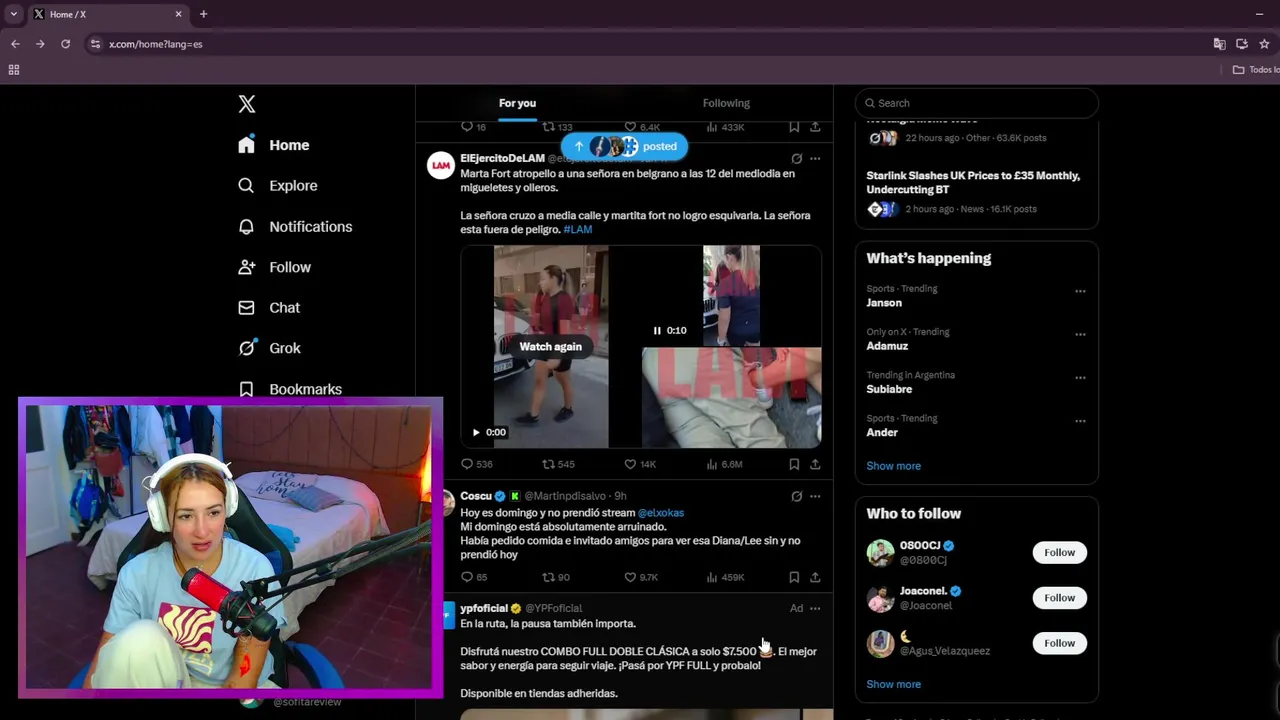1280x720 pixels.
Task: Open Grok explain icon on ElEjercitoDeLAM post
Action: tap(796, 159)
